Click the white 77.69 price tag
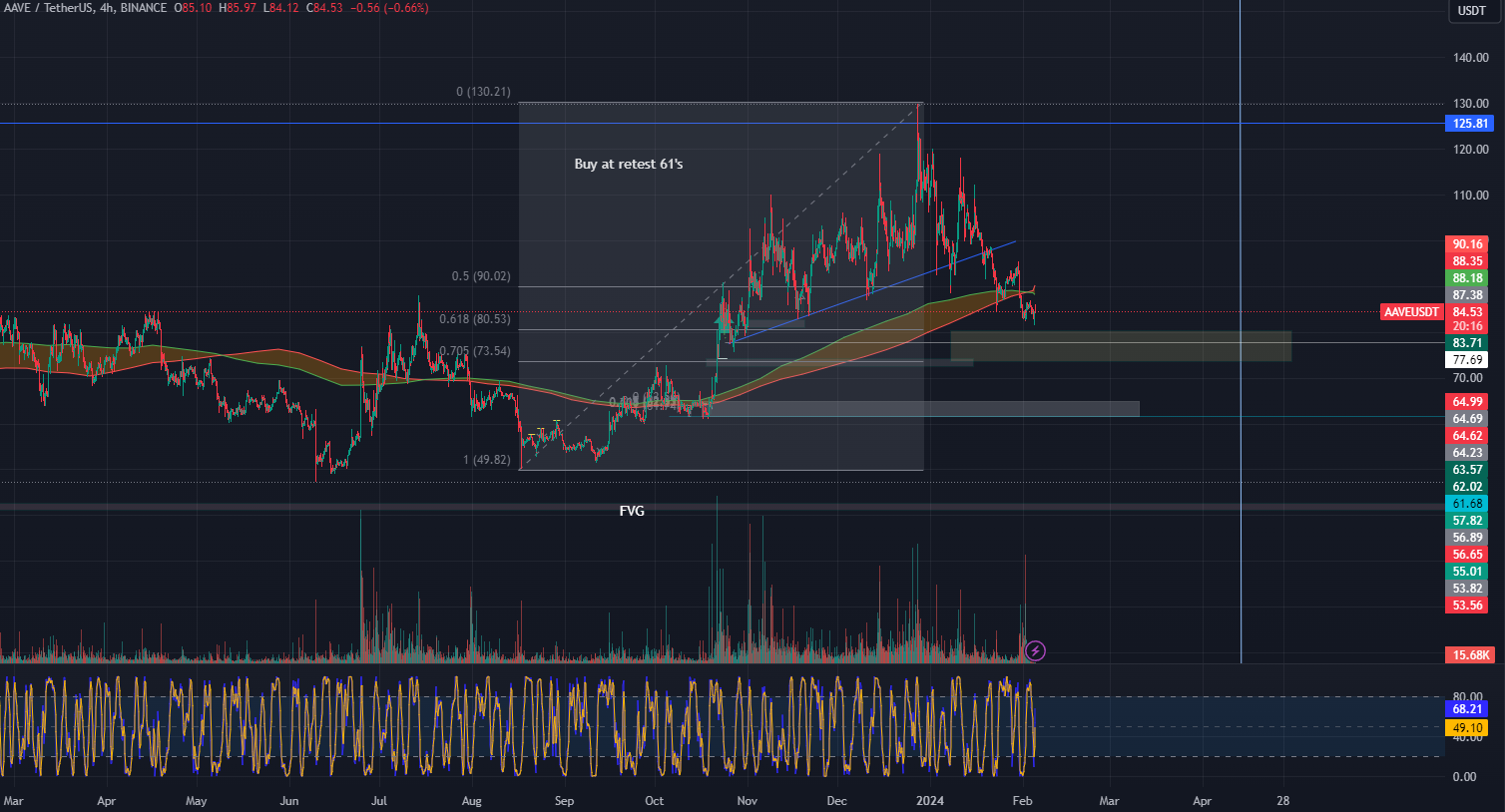The height and width of the screenshot is (812, 1505). point(1467,360)
